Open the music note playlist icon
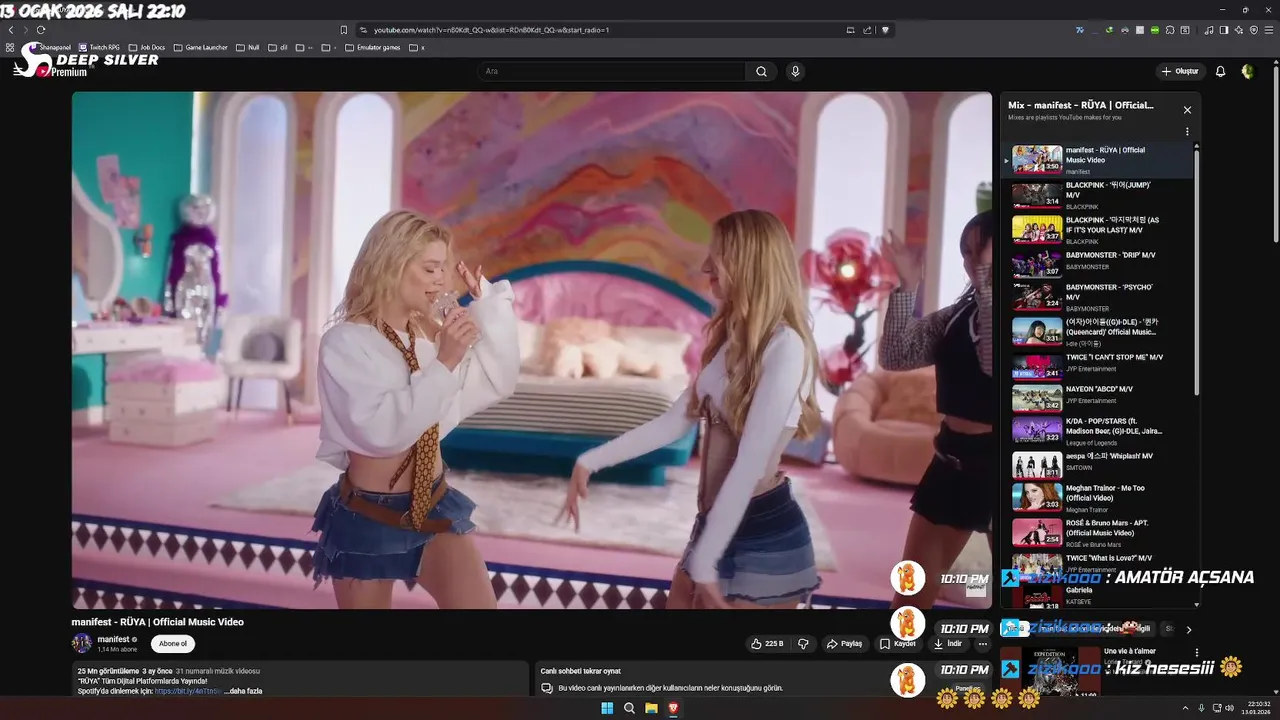Viewport: 1280px width, 720px height. [1209, 30]
